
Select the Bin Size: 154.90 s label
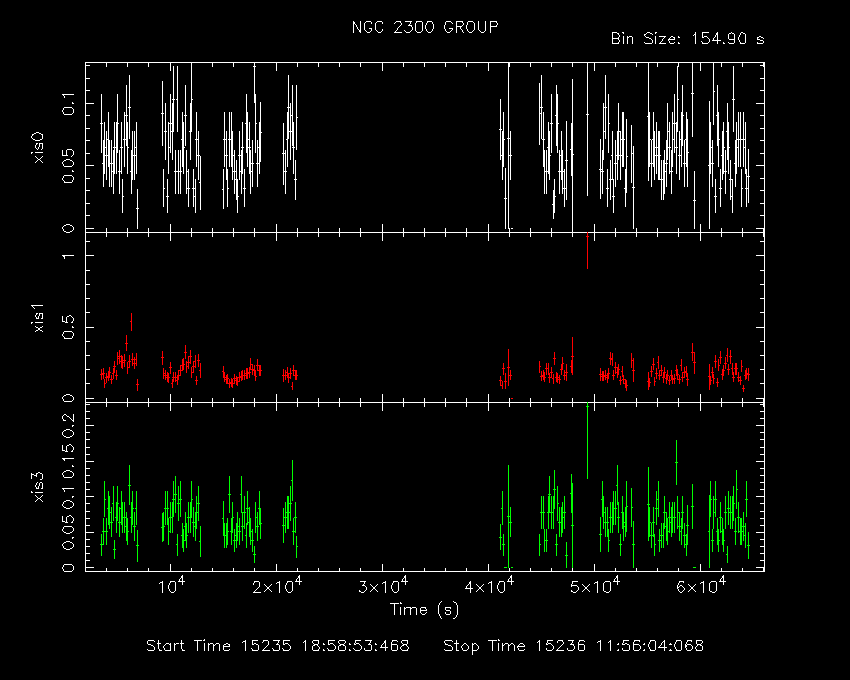[x=687, y=39]
